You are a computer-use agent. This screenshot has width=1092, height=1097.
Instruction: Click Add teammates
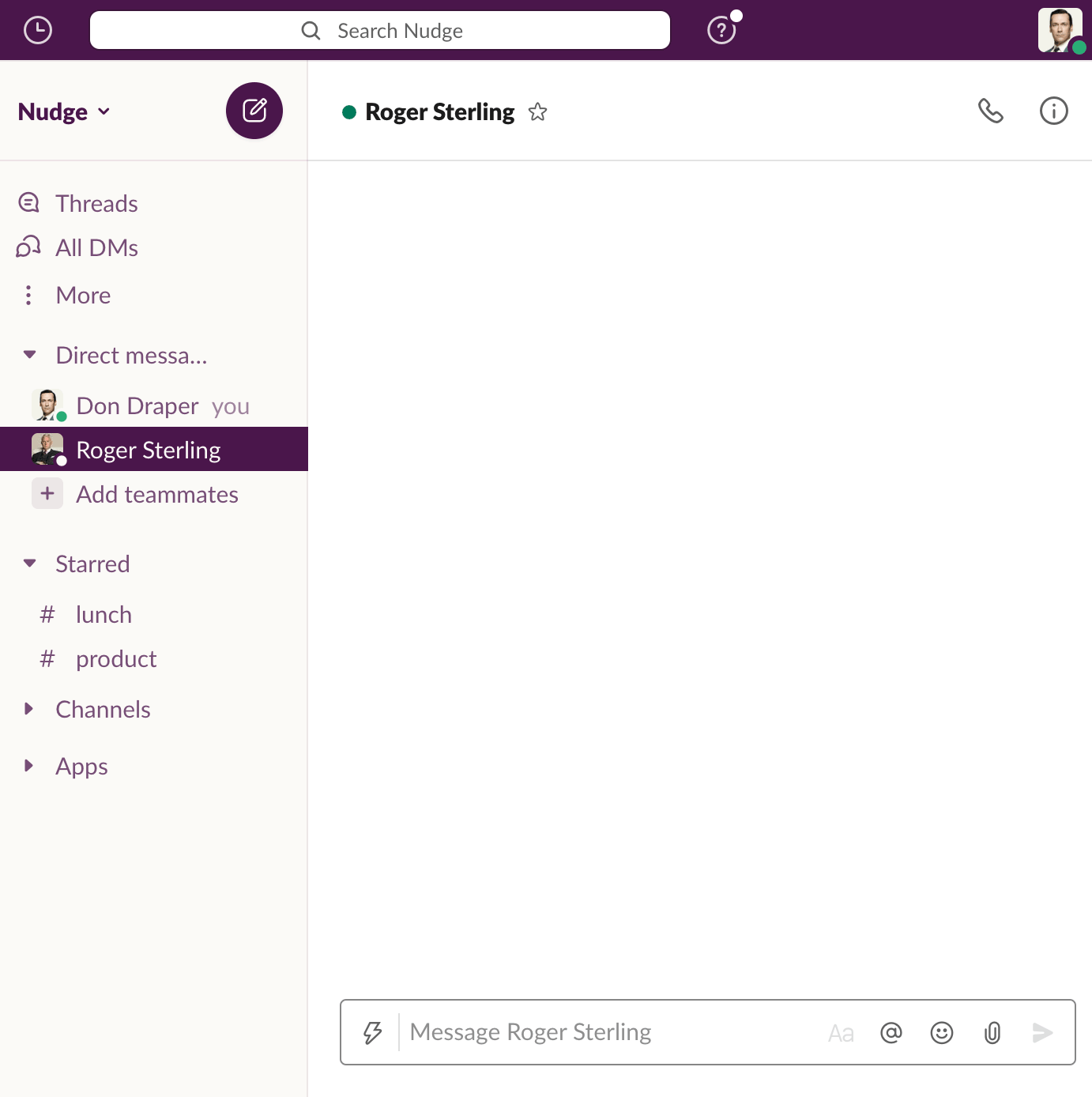(x=156, y=495)
